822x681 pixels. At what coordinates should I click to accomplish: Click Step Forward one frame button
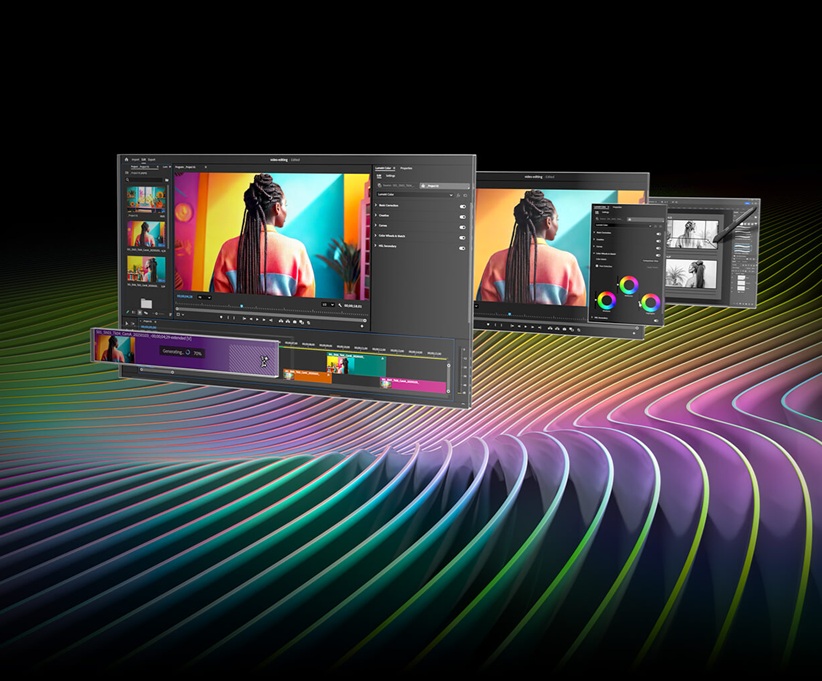pyautogui.click(x=264, y=319)
